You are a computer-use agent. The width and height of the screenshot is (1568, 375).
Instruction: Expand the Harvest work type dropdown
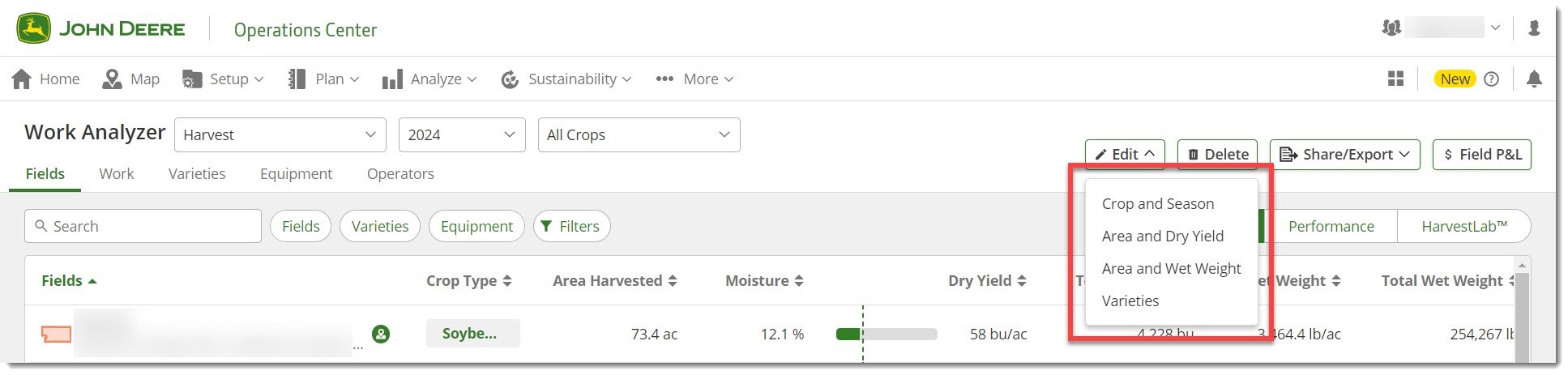pyautogui.click(x=280, y=134)
